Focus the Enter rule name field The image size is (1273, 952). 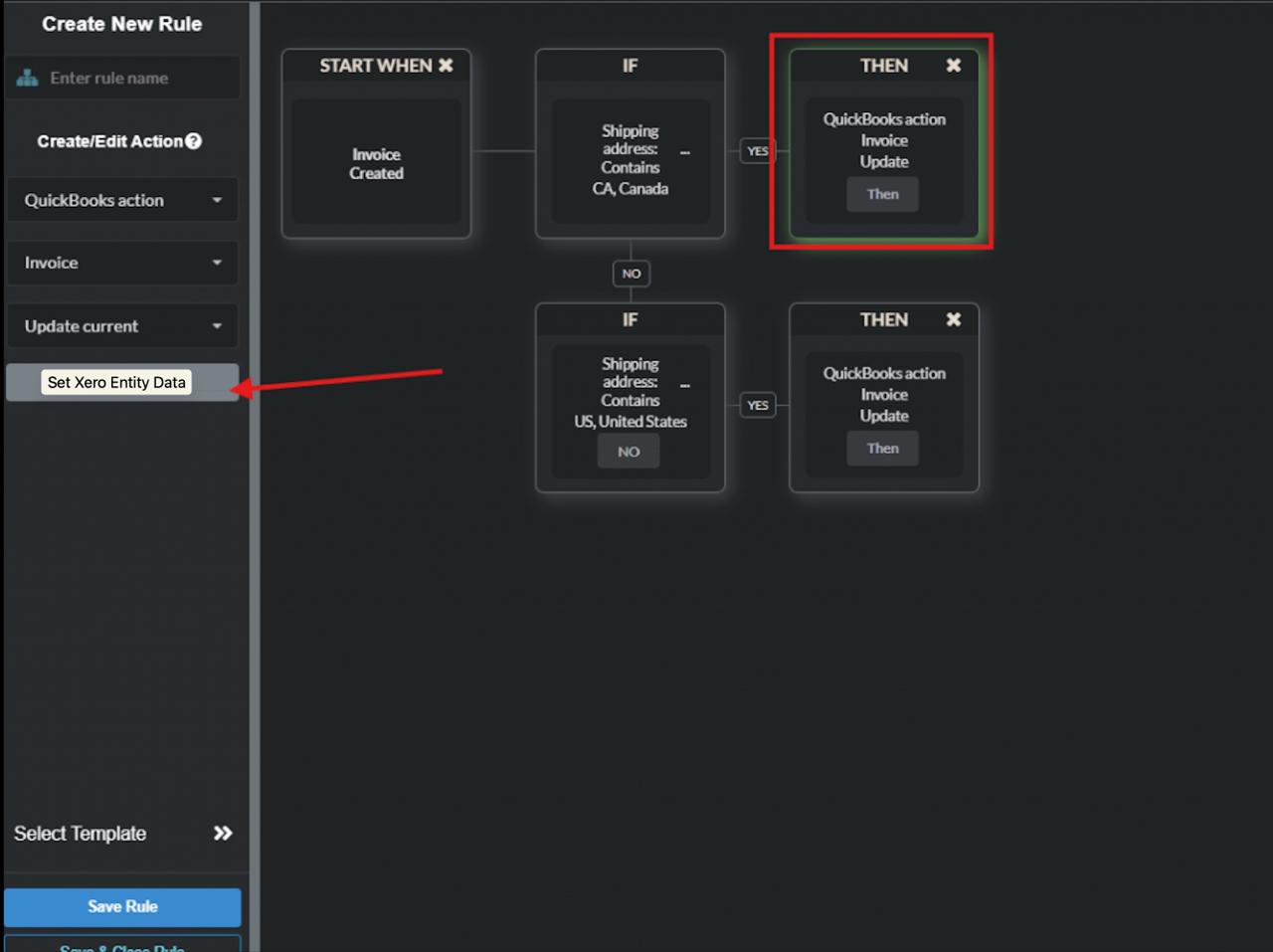coord(123,78)
